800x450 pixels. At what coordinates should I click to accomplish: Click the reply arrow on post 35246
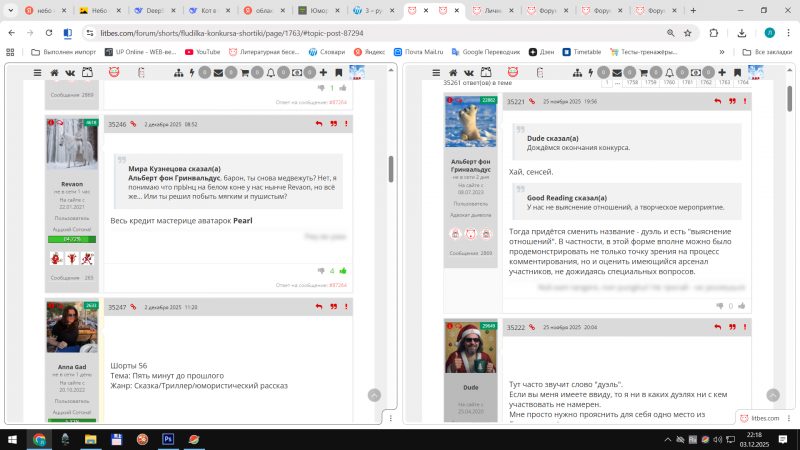click(x=319, y=124)
